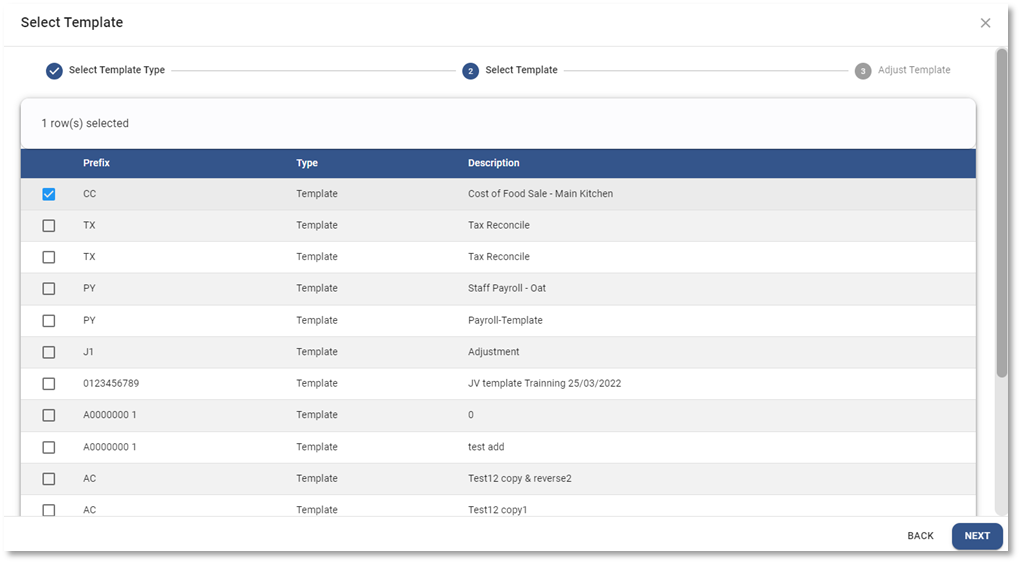This screenshot has height=564, width=1021.
Task: Sort by the Prefix column header
Action: [x=96, y=163]
